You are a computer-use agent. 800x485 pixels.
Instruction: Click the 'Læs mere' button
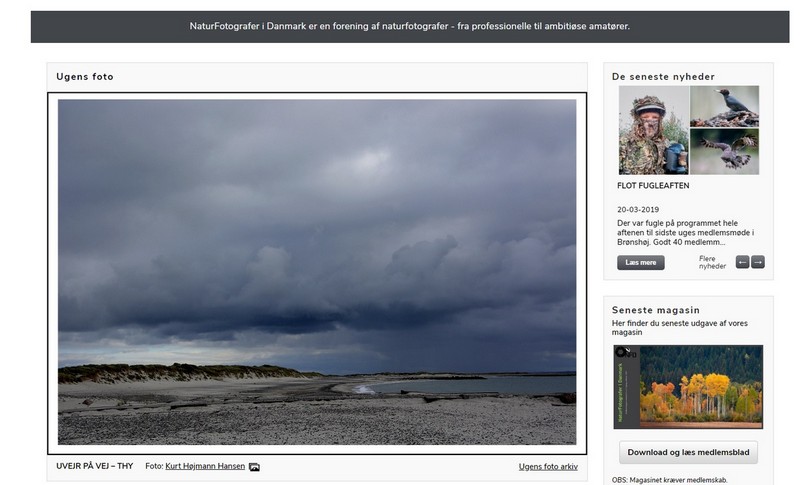tap(641, 262)
